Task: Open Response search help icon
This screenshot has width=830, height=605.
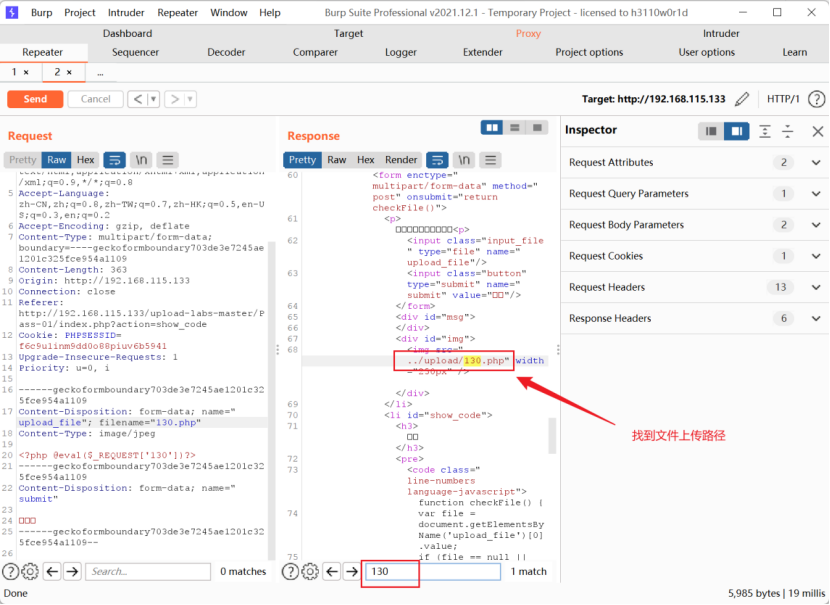Action: (x=290, y=572)
